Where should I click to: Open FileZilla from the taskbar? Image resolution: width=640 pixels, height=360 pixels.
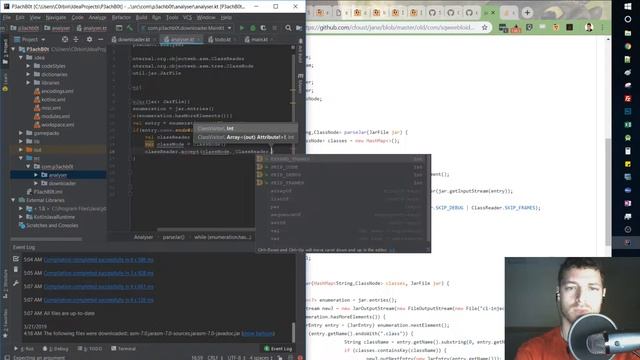click(628, 98)
